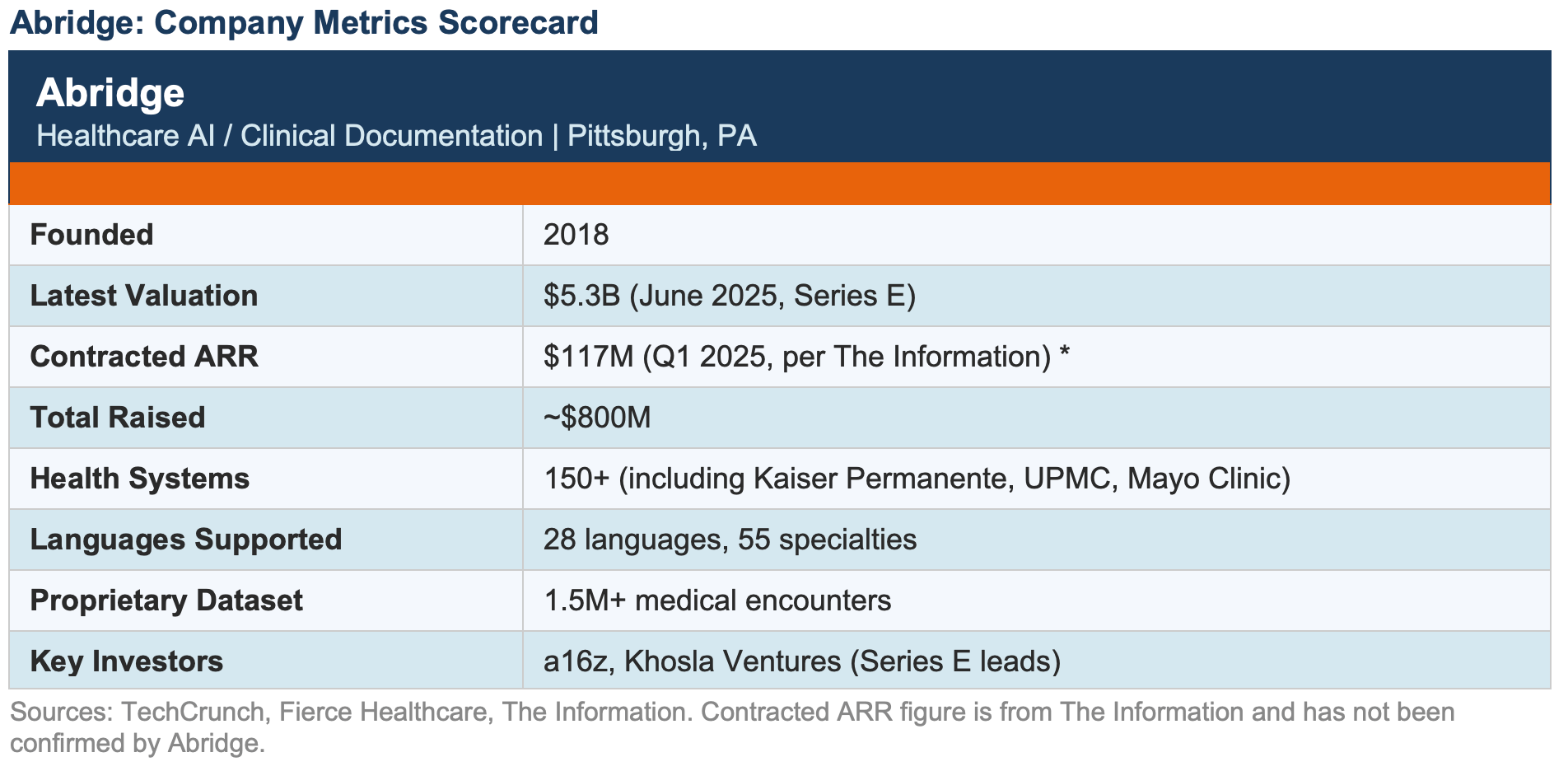
Task: Select the Total Raised label
Action: click(x=118, y=418)
